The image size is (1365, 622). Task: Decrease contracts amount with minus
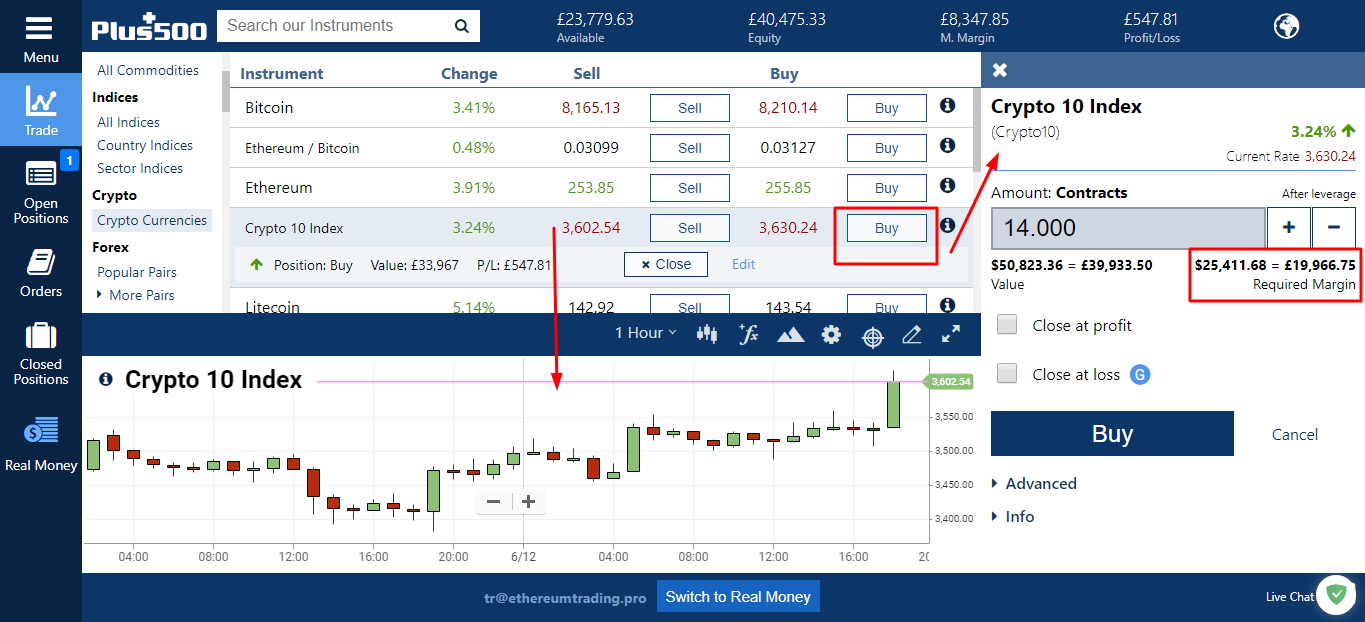[1334, 228]
